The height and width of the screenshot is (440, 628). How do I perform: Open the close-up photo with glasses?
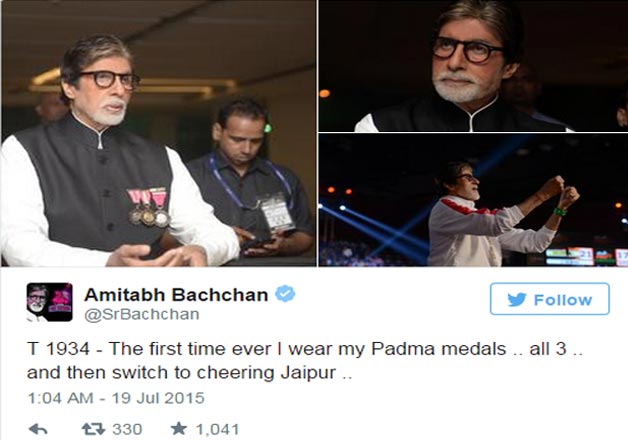(473, 66)
